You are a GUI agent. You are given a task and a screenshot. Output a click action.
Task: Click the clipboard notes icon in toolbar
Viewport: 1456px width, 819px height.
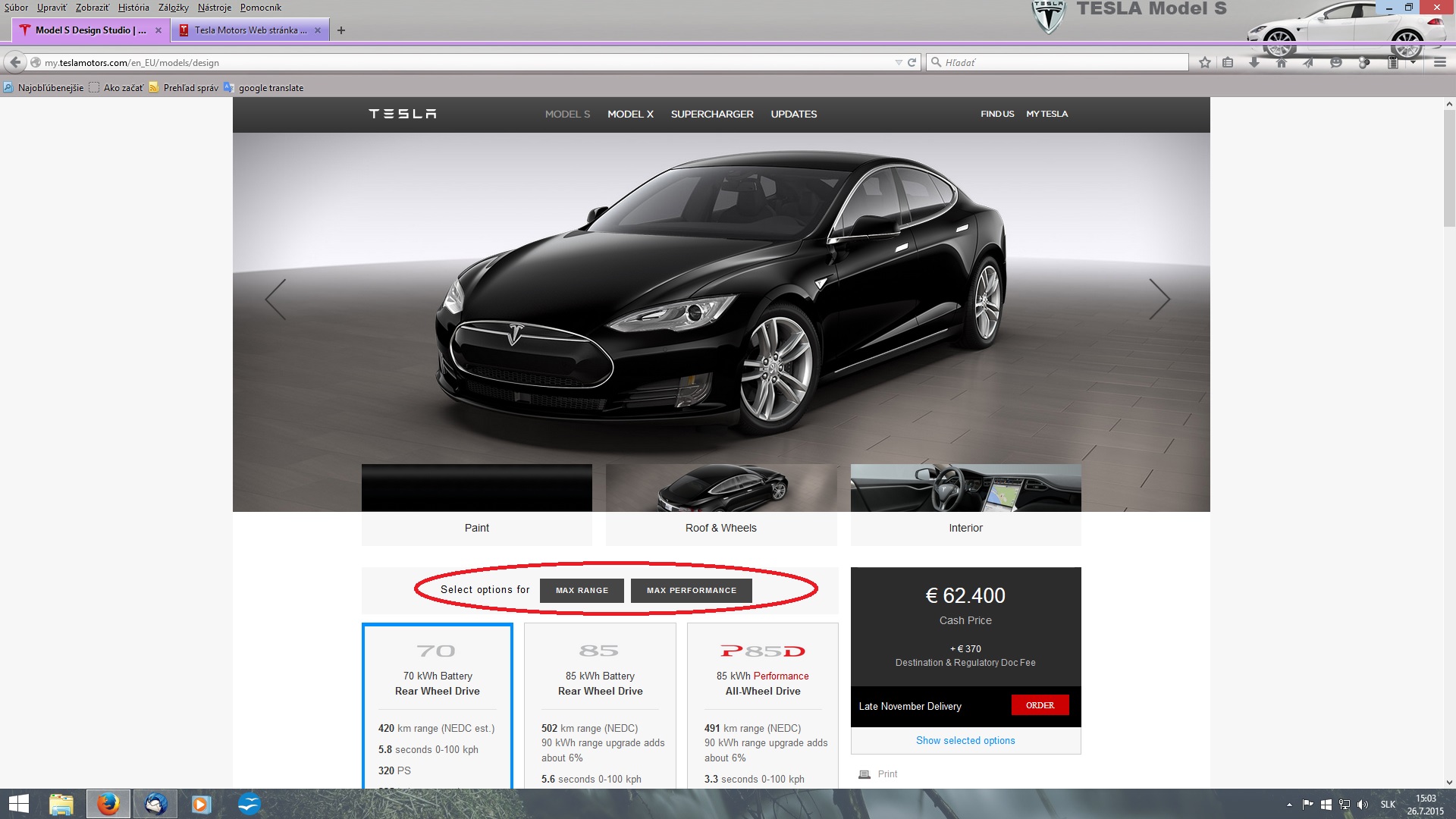coord(1393,62)
